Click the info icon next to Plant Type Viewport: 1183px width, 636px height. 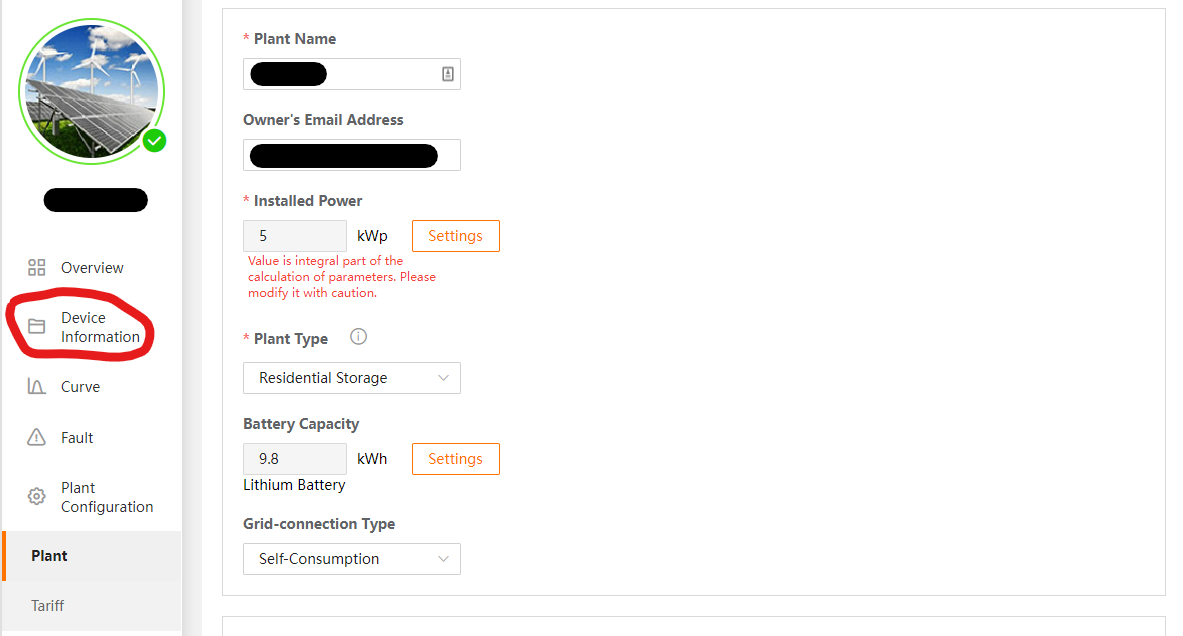(358, 336)
